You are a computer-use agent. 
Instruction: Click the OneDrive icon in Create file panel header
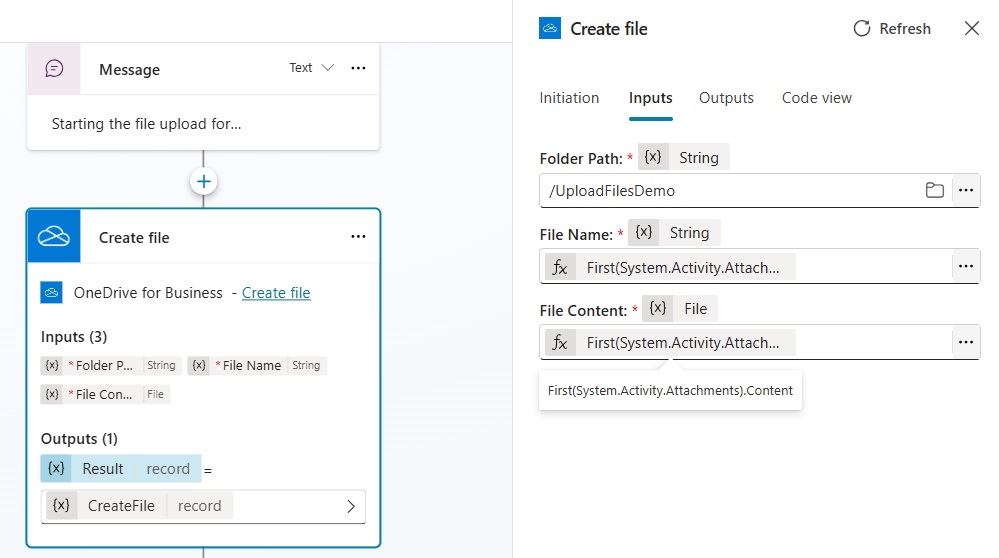click(550, 29)
